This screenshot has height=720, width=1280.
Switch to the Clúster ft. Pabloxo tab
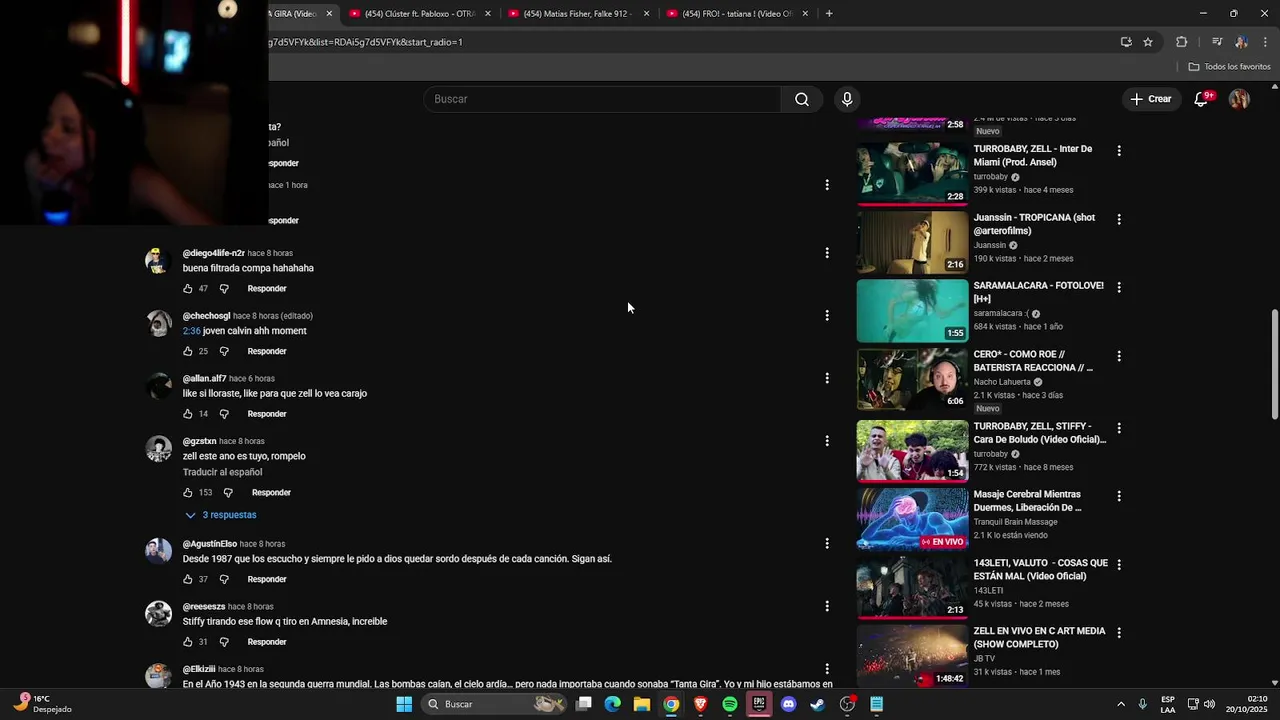[x=418, y=14]
